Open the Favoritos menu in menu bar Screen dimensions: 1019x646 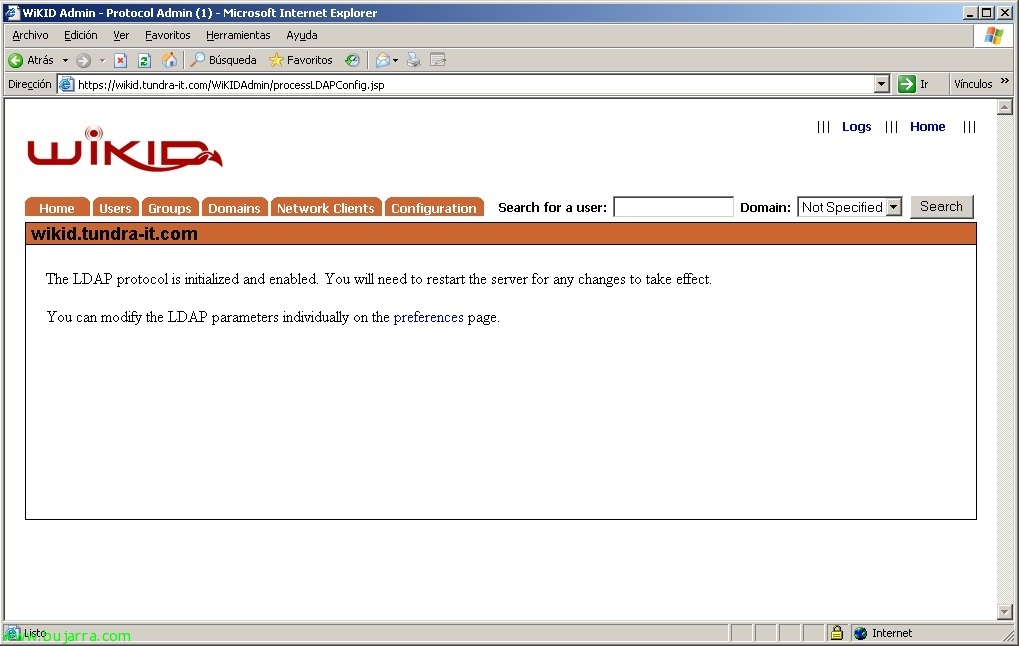tap(168, 35)
